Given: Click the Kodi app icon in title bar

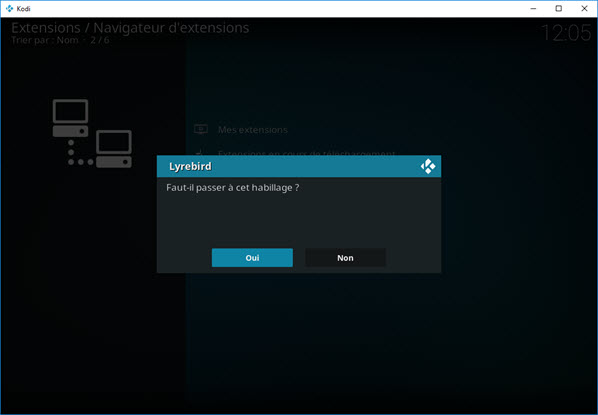Looking at the screenshot, I should [9, 8].
